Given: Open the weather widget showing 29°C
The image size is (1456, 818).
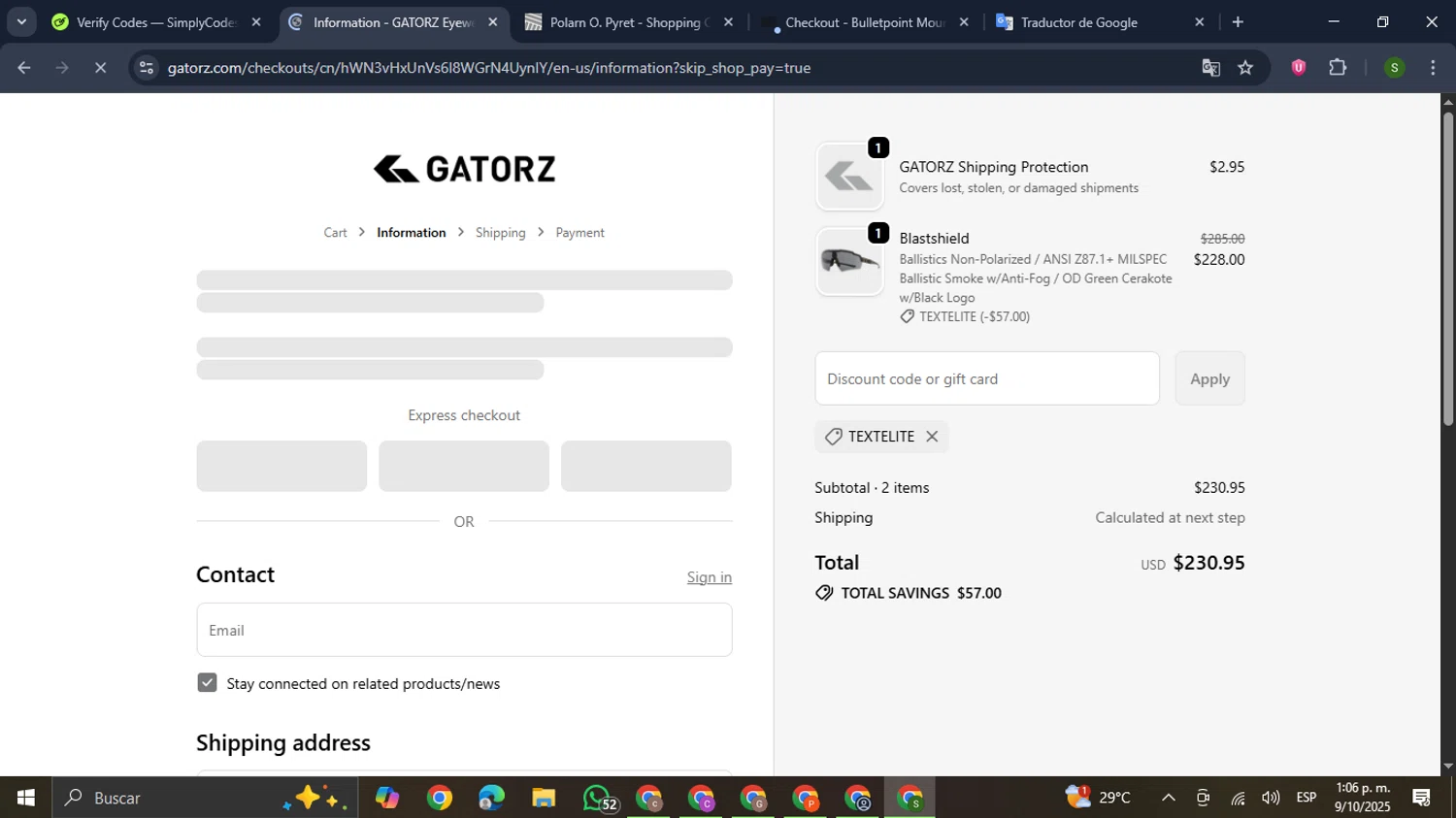Looking at the screenshot, I should click(x=1098, y=798).
